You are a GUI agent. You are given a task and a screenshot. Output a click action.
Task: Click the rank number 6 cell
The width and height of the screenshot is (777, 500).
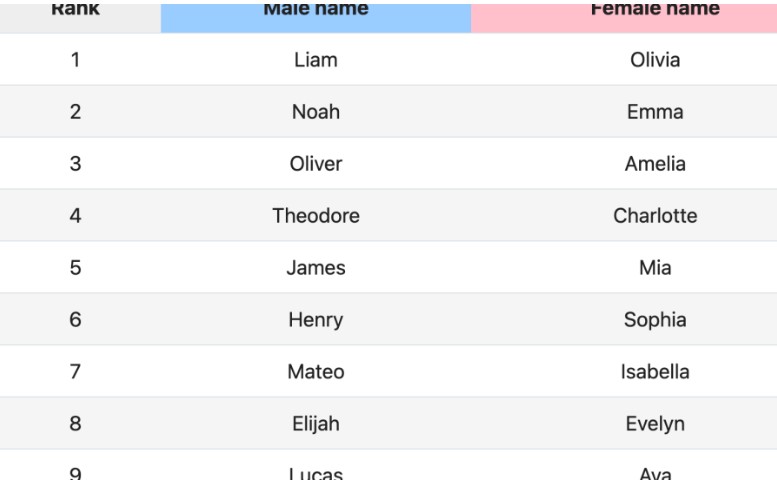pyautogui.click(x=75, y=320)
